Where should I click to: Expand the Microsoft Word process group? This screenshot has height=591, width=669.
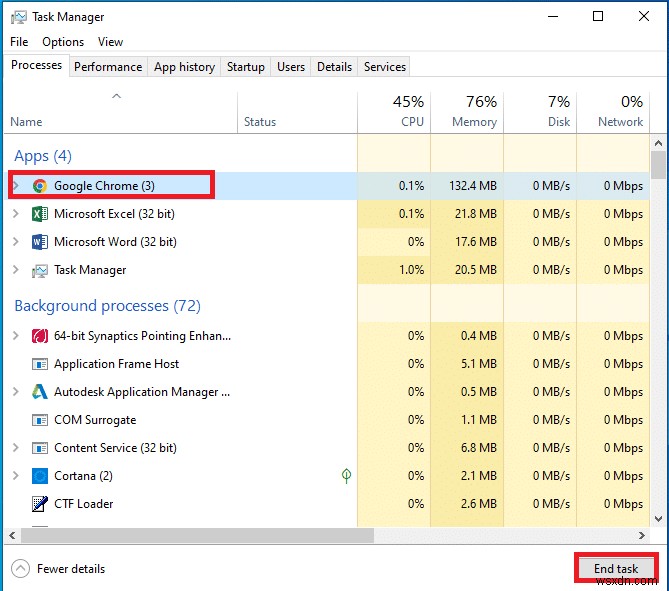pyautogui.click(x=16, y=242)
